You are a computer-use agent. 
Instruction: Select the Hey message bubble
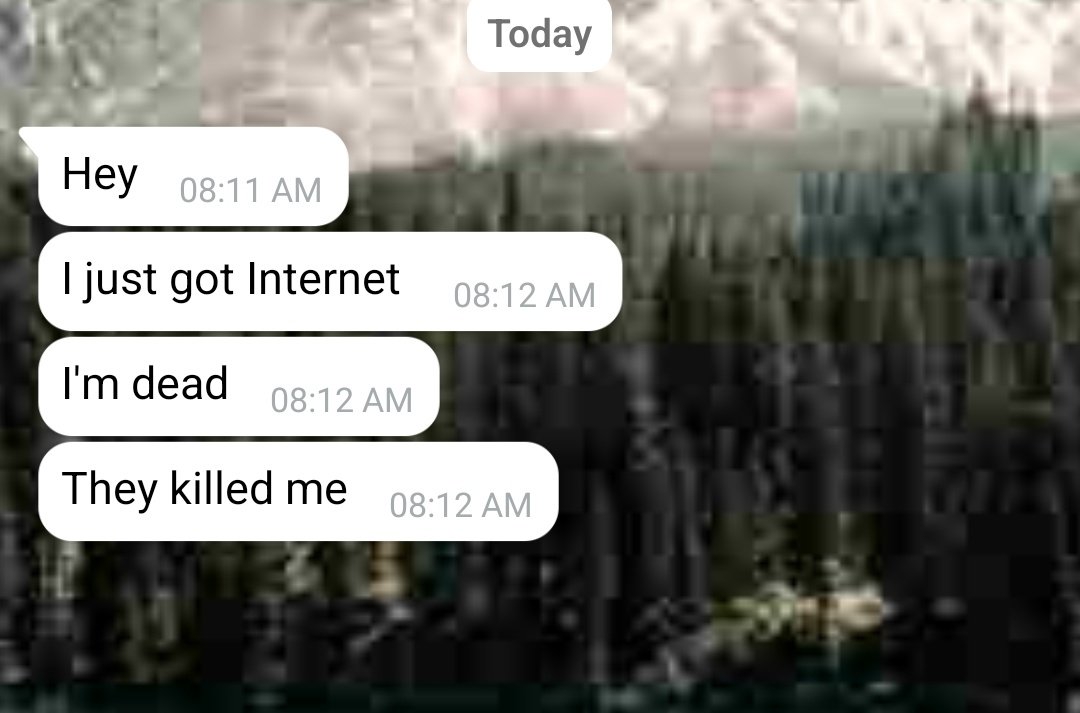pyautogui.click(x=193, y=176)
